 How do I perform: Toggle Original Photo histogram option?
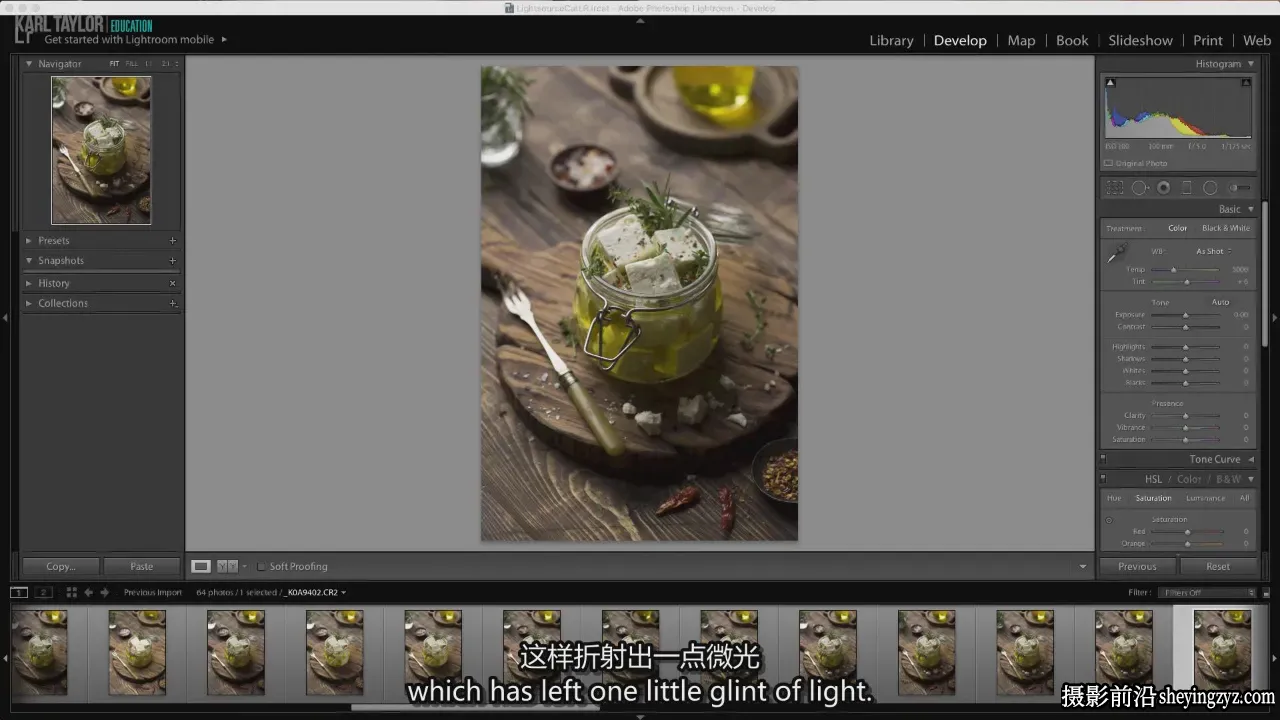point(1108,163)
